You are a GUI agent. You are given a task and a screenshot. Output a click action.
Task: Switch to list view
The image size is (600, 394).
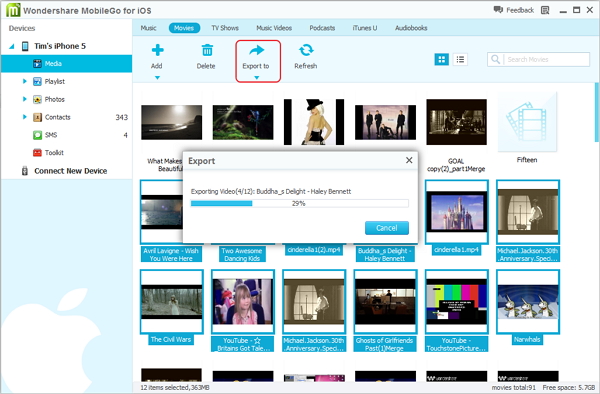point(460,59)
